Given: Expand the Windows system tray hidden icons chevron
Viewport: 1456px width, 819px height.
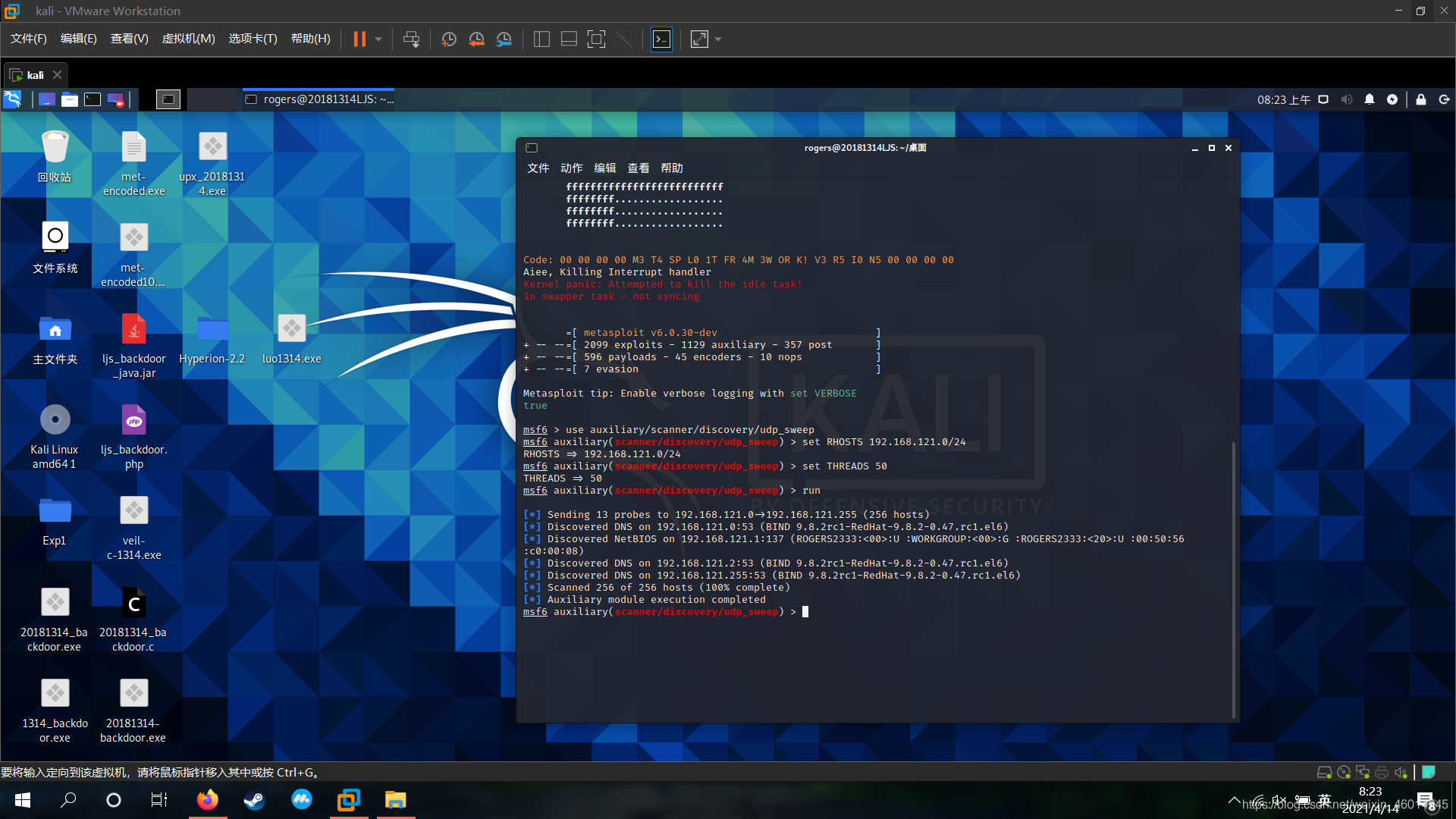Looking at the screenshot, I should point(1234,800).
